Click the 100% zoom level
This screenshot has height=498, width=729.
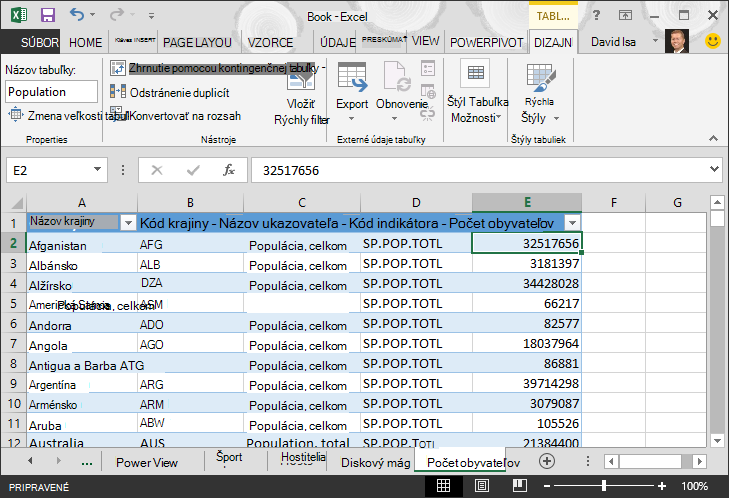point(694,486)
